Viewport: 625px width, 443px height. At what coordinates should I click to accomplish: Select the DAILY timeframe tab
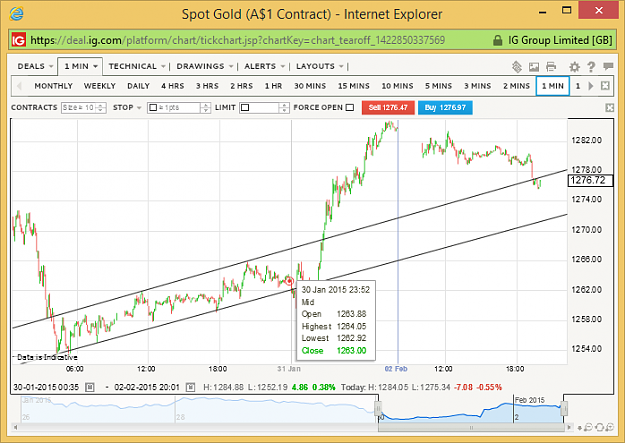pyautogui.click(x=138, y=86)
